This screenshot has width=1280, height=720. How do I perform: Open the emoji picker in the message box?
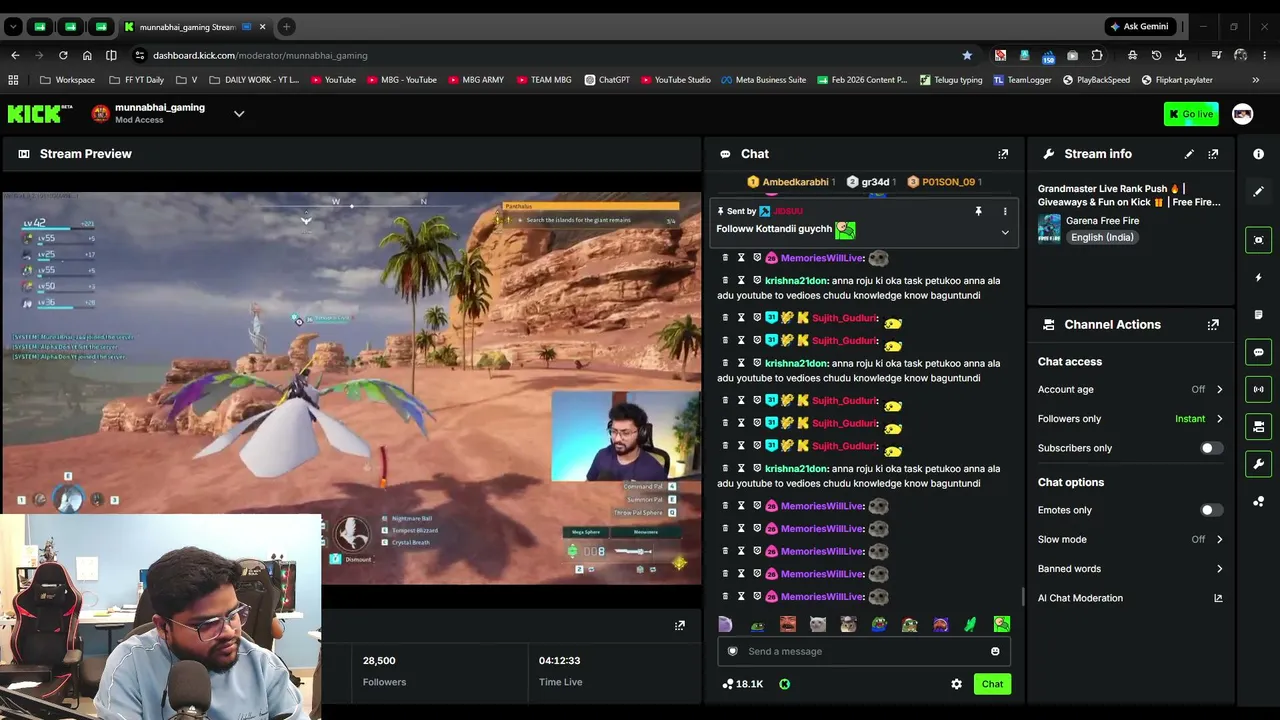995,652
